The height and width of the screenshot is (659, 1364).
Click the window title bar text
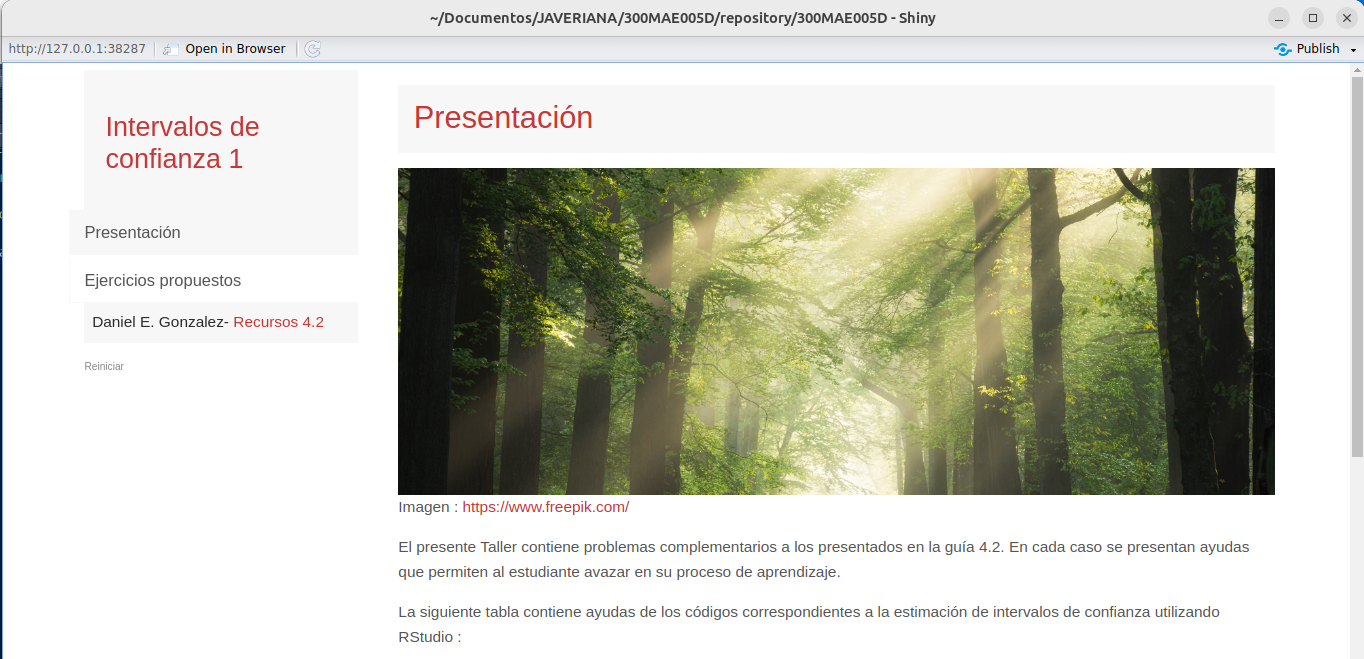tap(682, 18)
